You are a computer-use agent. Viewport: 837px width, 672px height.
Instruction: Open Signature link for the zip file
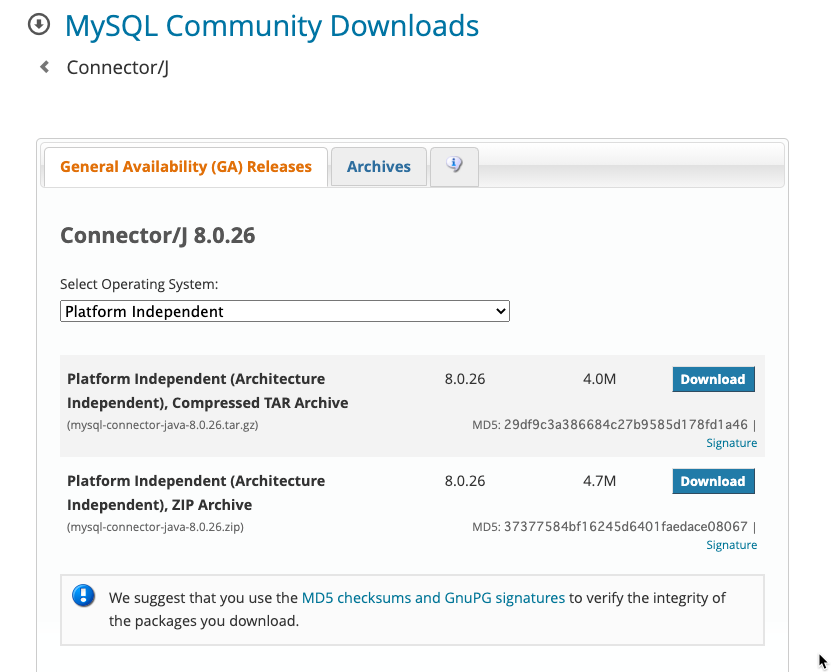pos(731,545)
